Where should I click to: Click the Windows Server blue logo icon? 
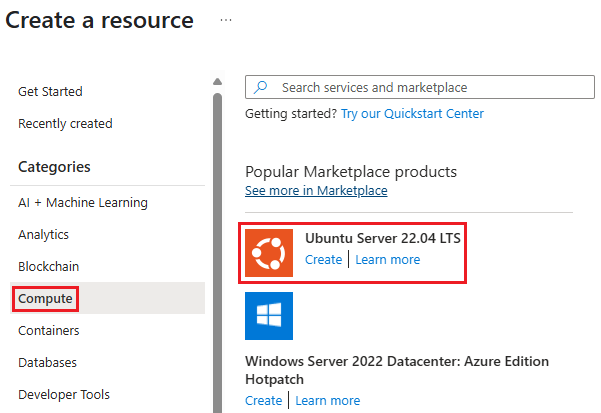[269, 316]
